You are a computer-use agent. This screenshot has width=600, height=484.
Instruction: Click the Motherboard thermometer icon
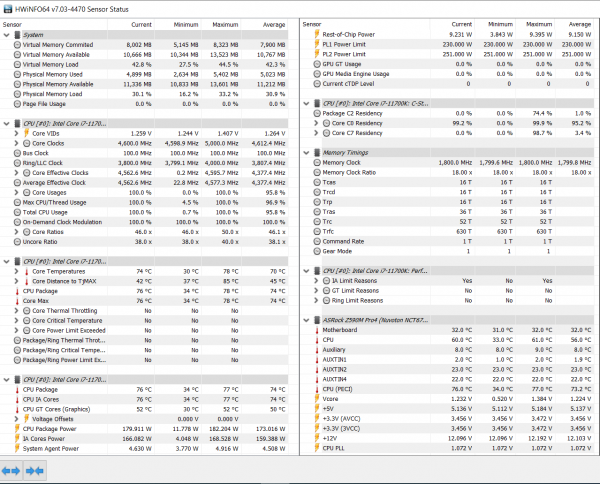317,330
